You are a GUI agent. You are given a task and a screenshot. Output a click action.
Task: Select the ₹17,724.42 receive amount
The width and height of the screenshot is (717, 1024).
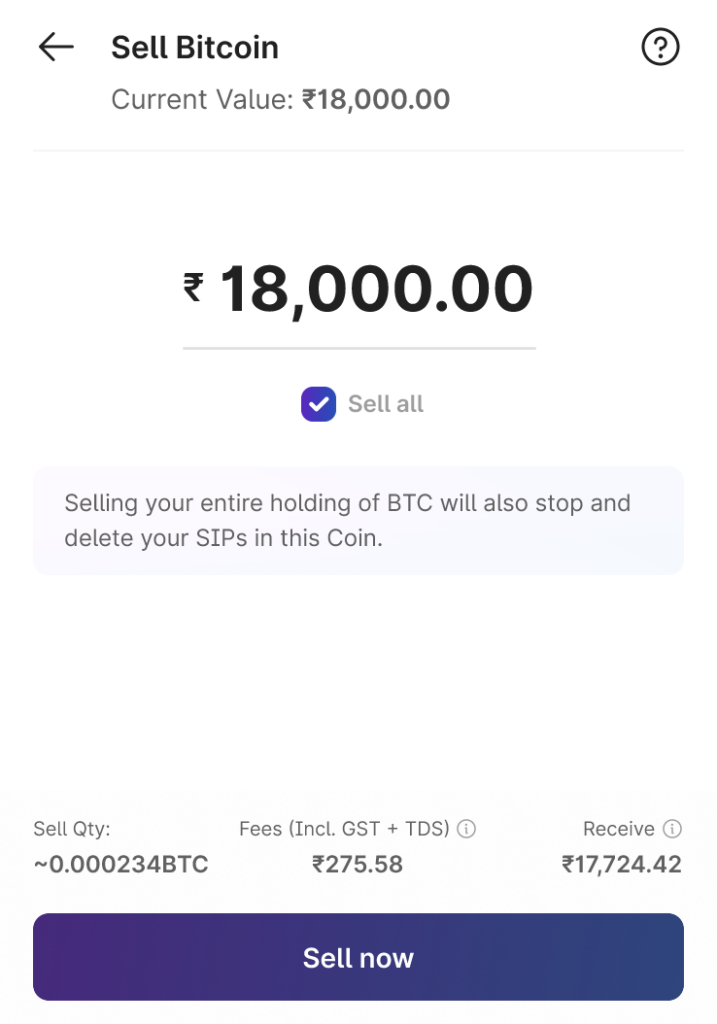(x=621, y=864)
